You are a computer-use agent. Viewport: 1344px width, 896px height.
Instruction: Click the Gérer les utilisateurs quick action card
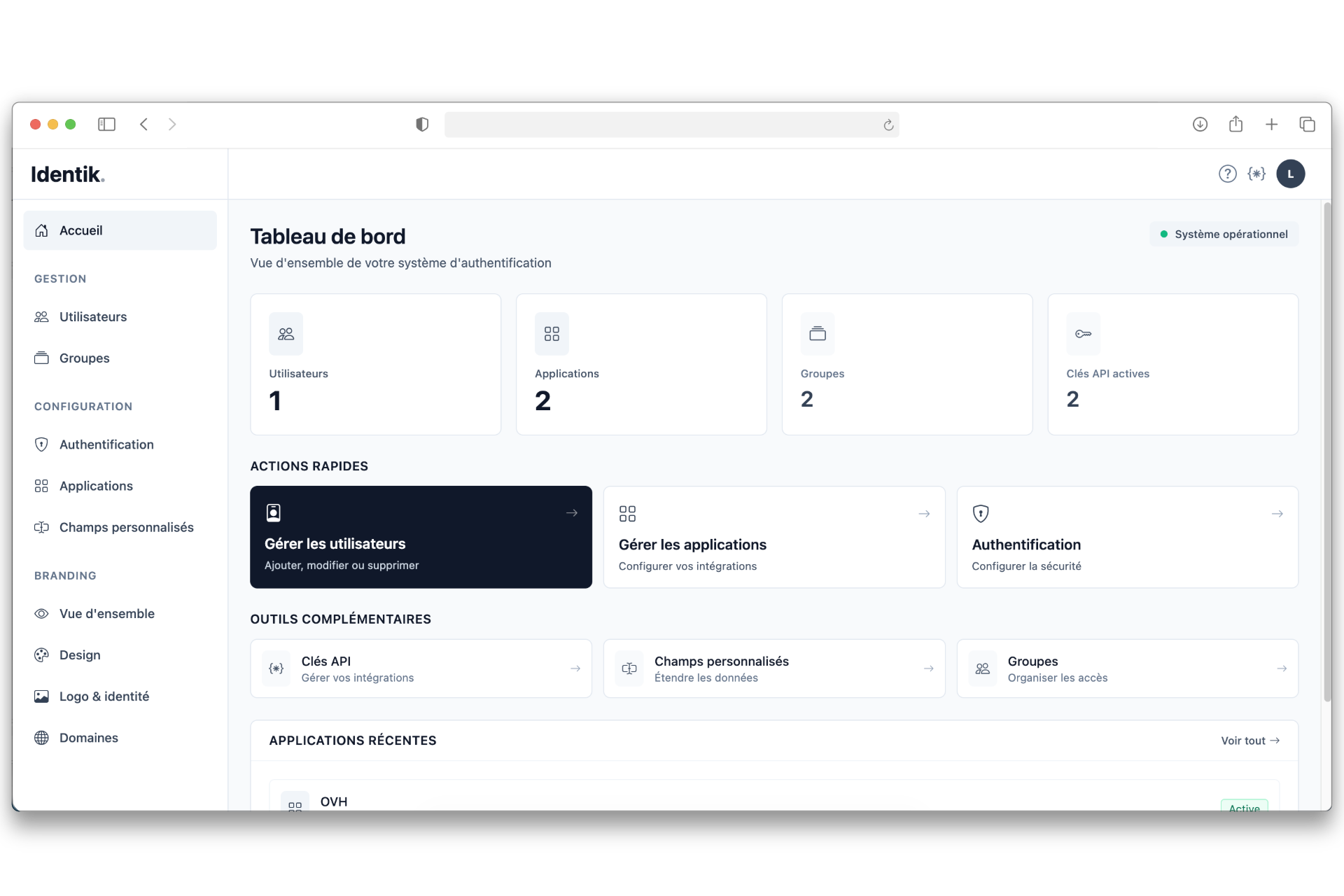(421, 537)
